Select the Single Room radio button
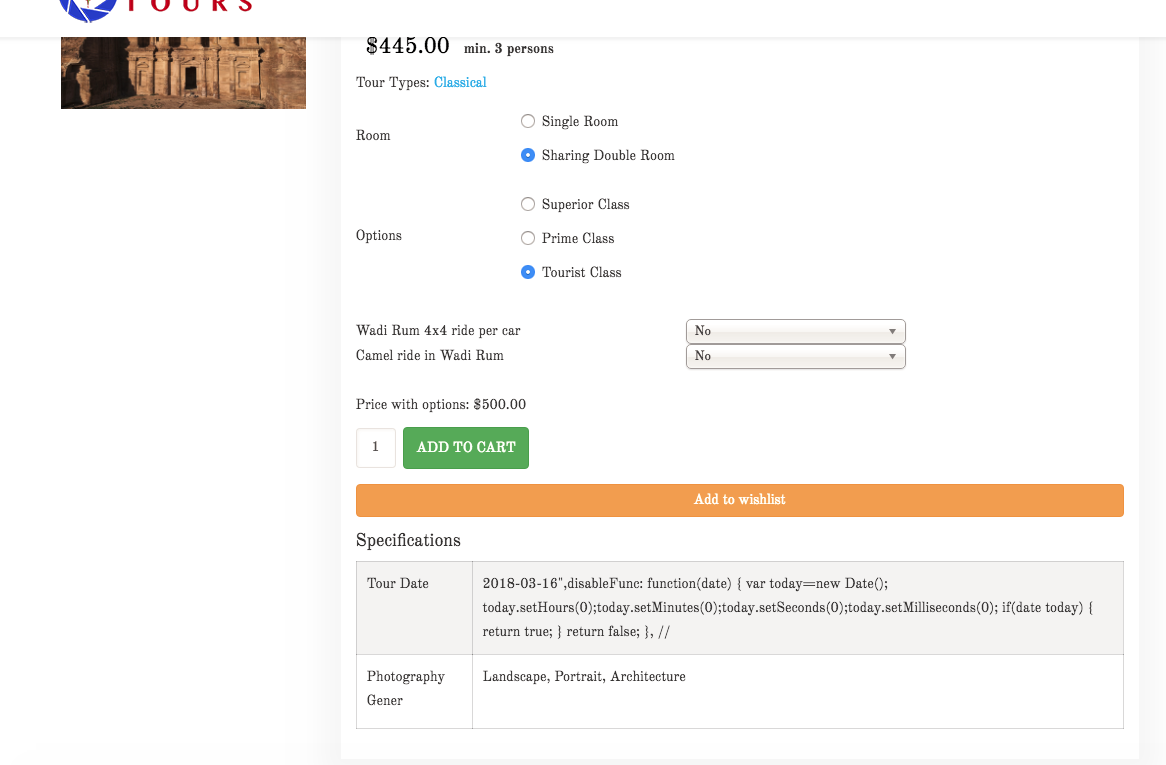Image resolution: width=1166 pixels, height=765 pixels. pos(528,121)
